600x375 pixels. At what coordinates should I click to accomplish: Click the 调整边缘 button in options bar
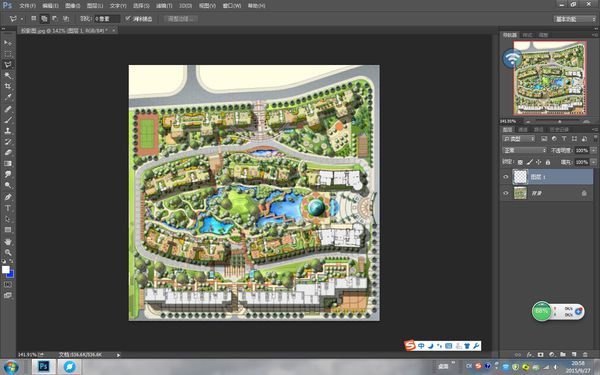(181, 18)
